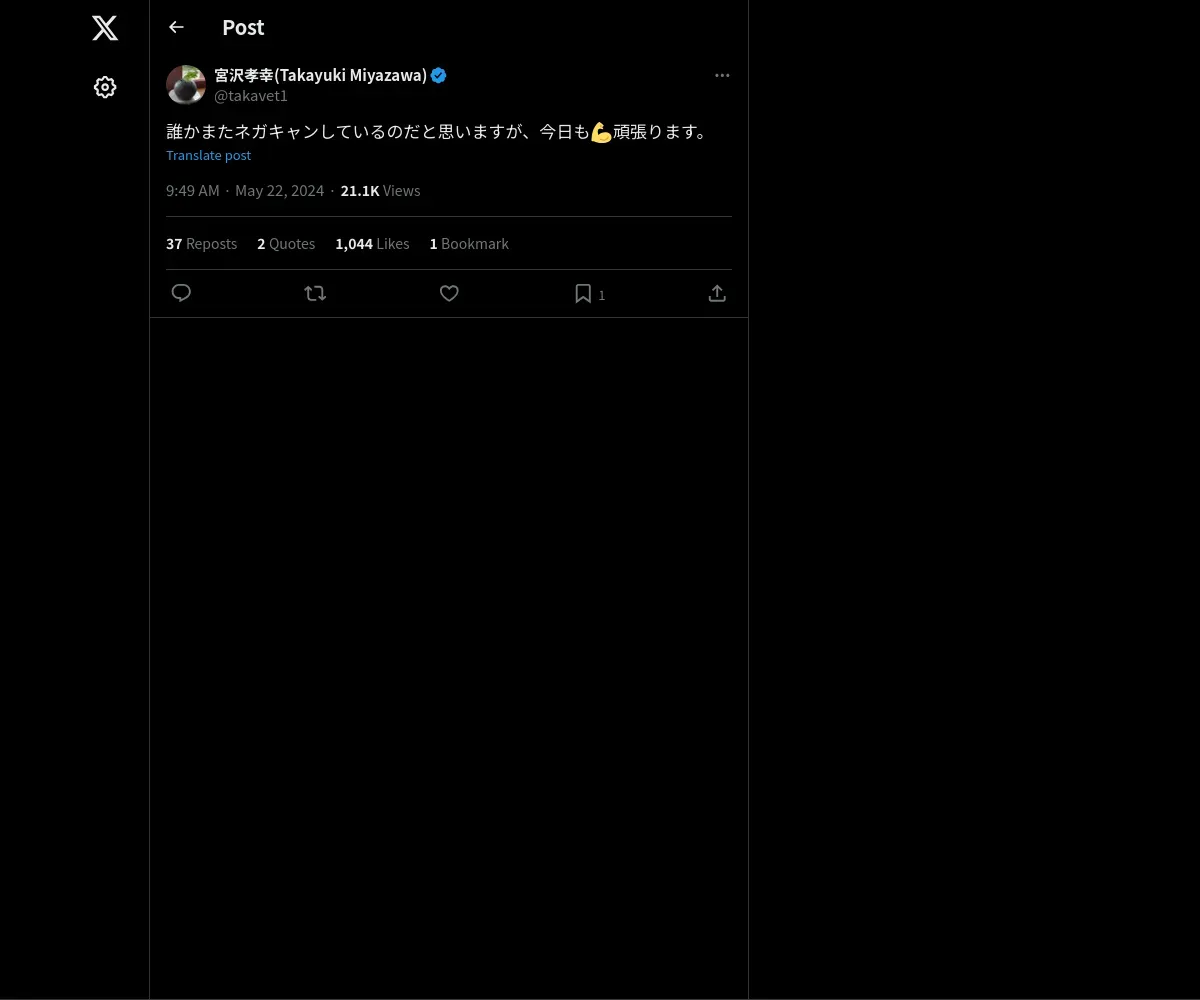Go back with the arrow icon
Image resolution: width=1200 pixels, height=1000 pixels.
pyautogui.click(x=176, y=27)
